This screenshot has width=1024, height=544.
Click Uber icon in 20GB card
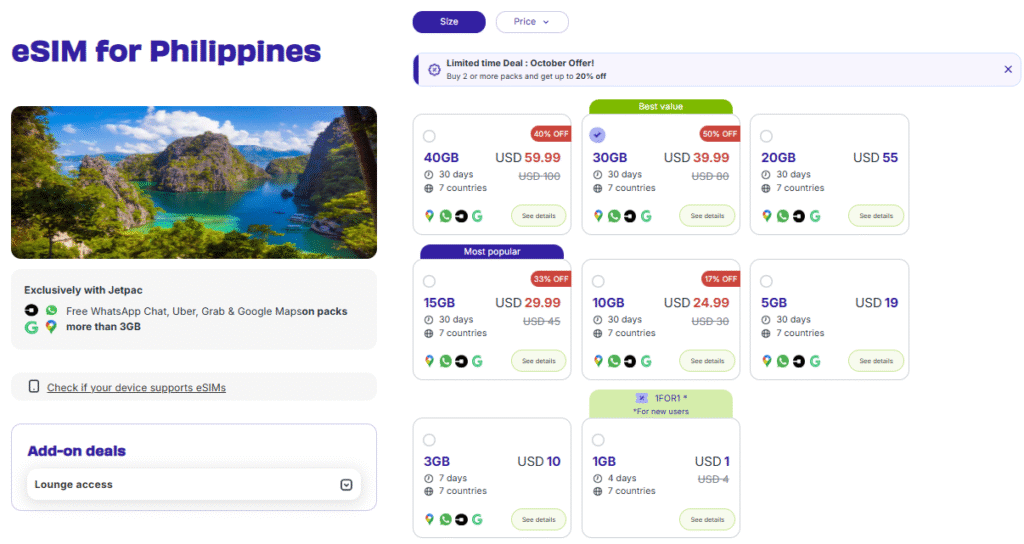797,216
